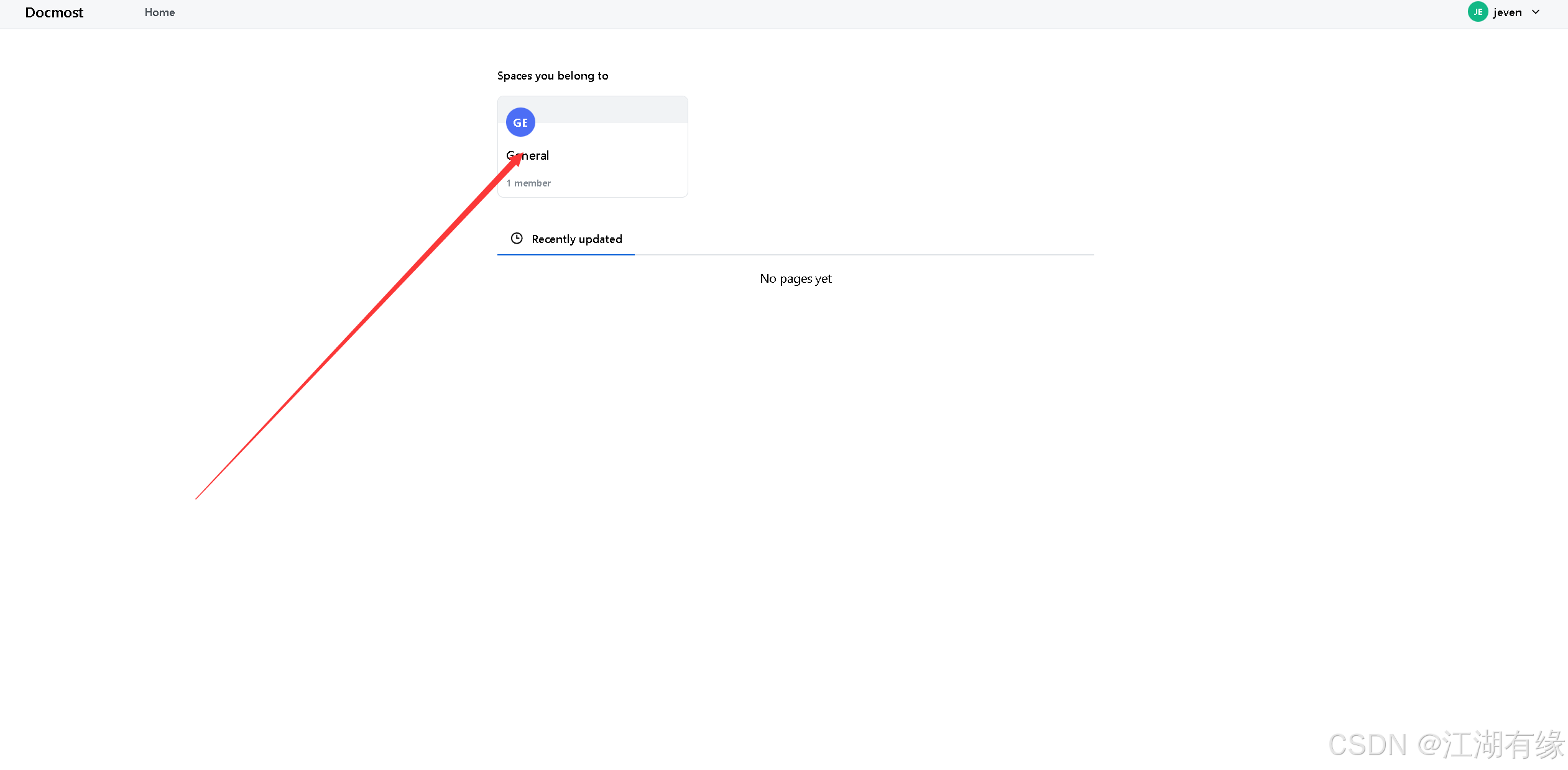Open the Home navigation link
This screenshot has width=1568, height=770.
click(x=160, y=12)
